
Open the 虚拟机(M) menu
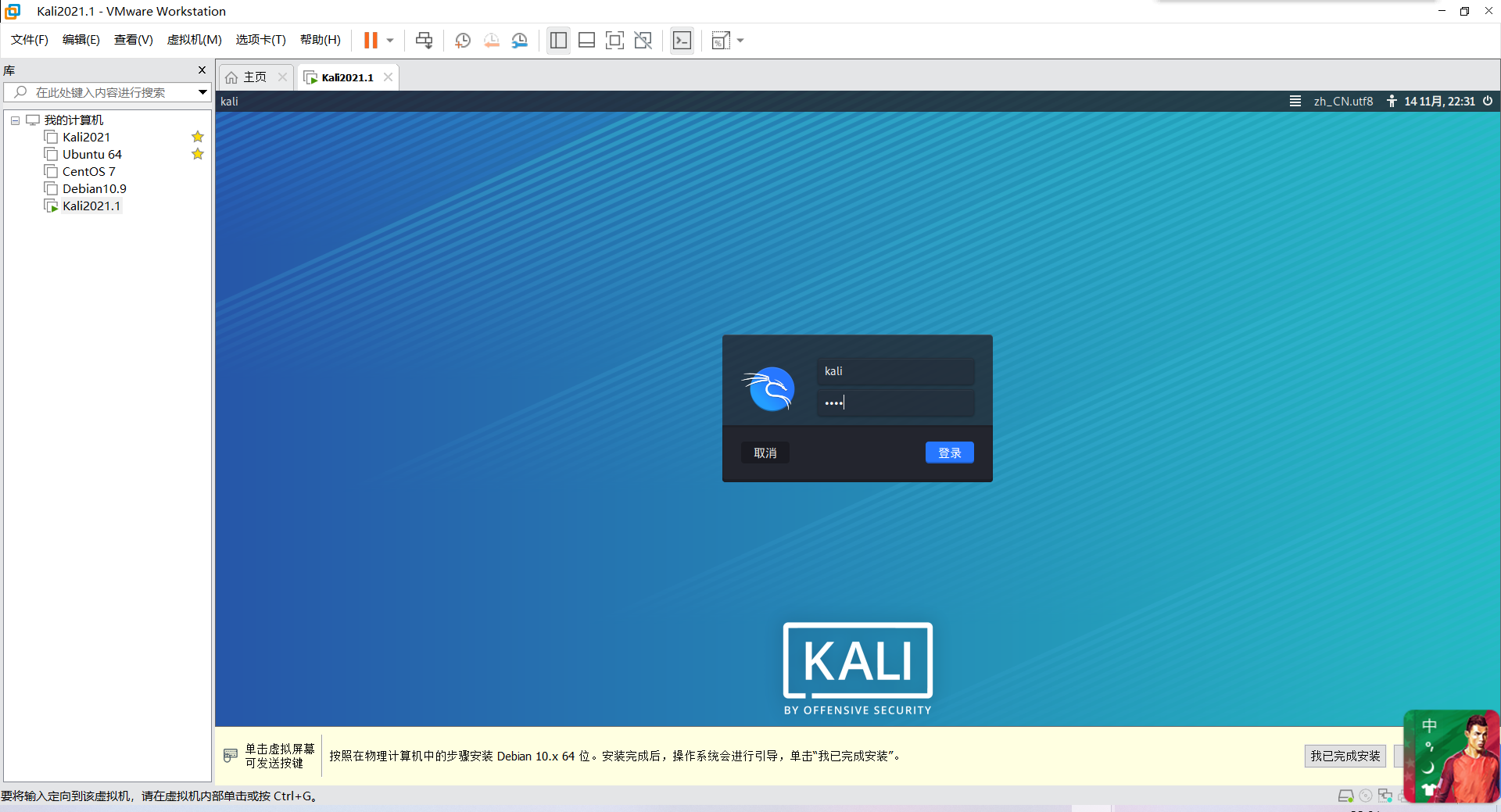pyautogui.click(x=195, y=40)
